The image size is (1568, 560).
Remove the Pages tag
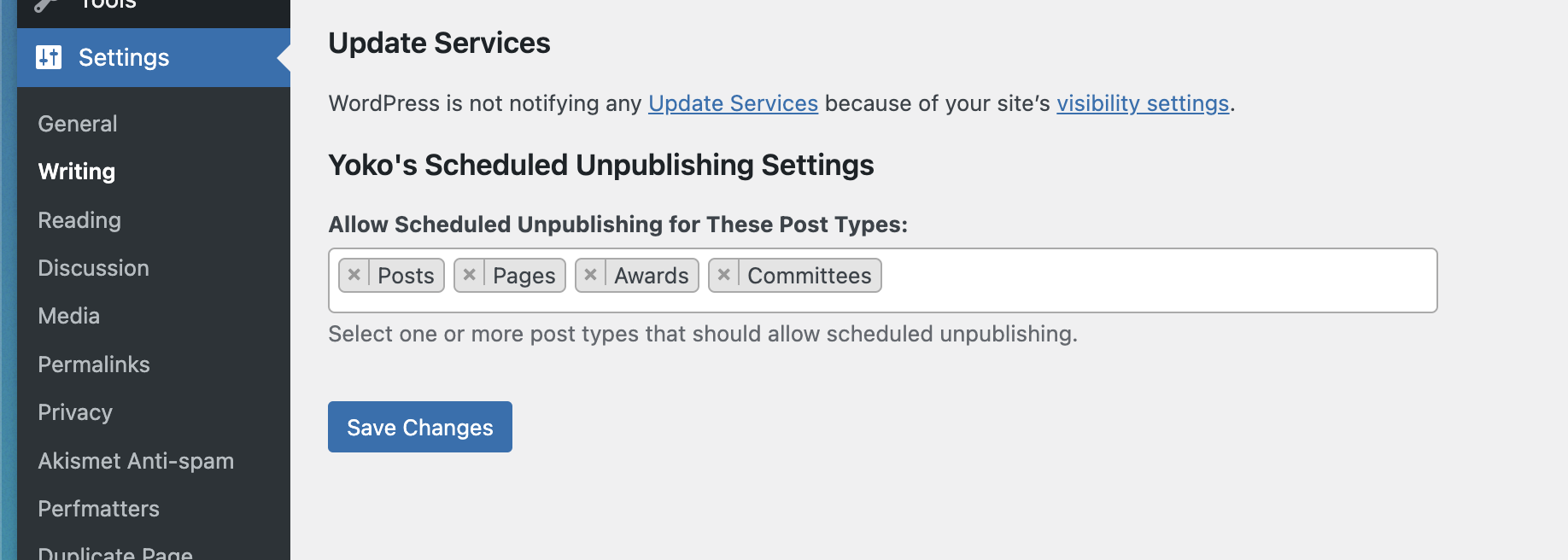469,275
